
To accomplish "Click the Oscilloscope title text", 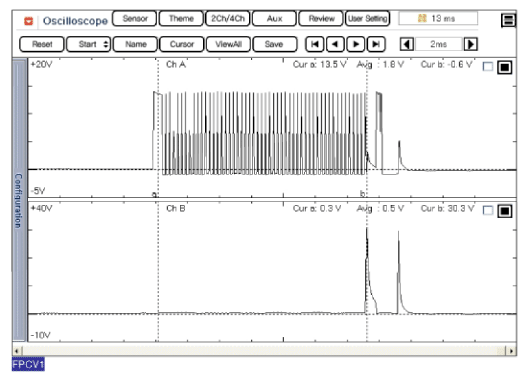I will click(x=75, y=21).
